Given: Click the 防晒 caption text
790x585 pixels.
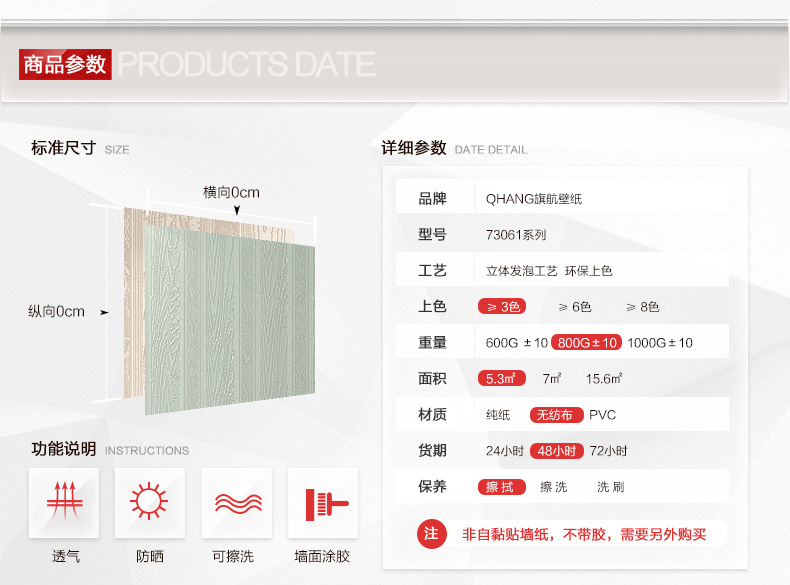Looking at the screenshot, I should (150, 556).
